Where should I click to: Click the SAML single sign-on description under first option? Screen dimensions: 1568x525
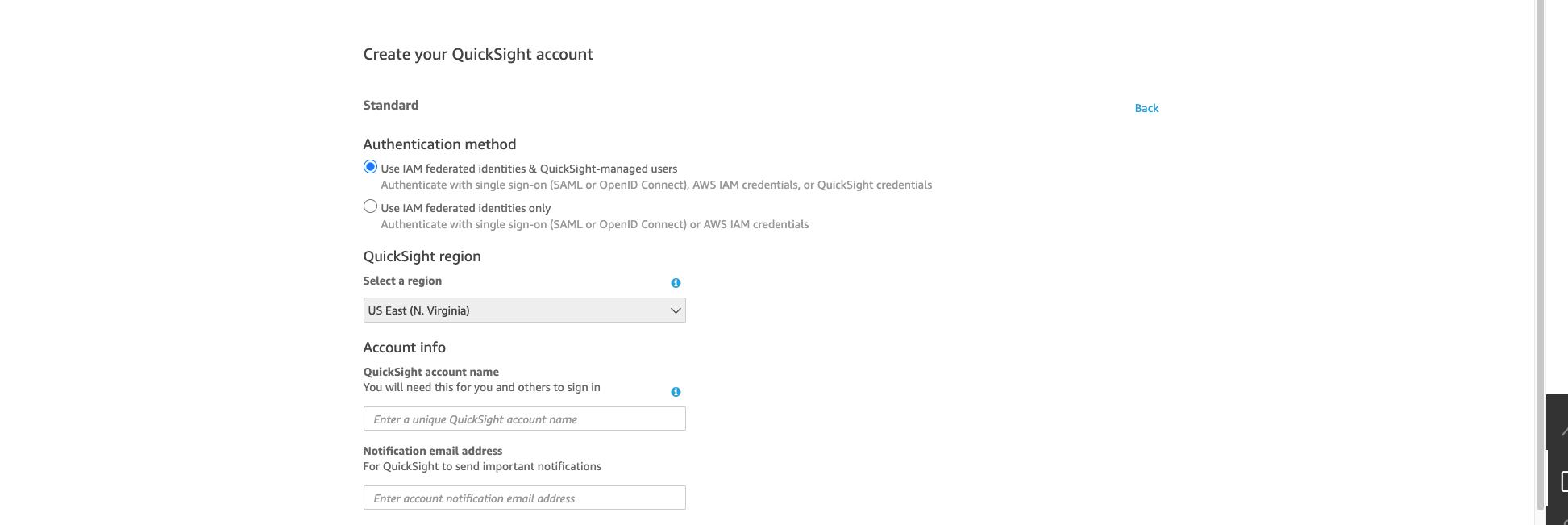(x=656, y=185)
